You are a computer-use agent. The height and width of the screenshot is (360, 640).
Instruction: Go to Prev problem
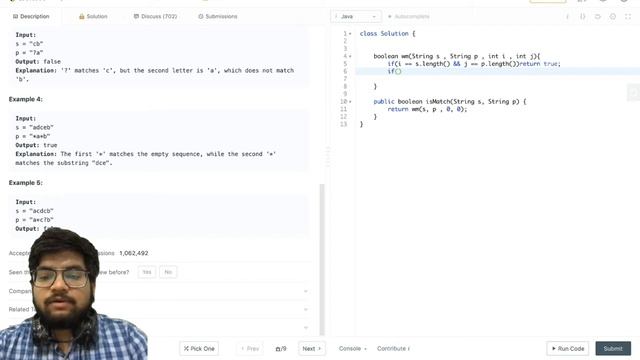tap(250, 349)
